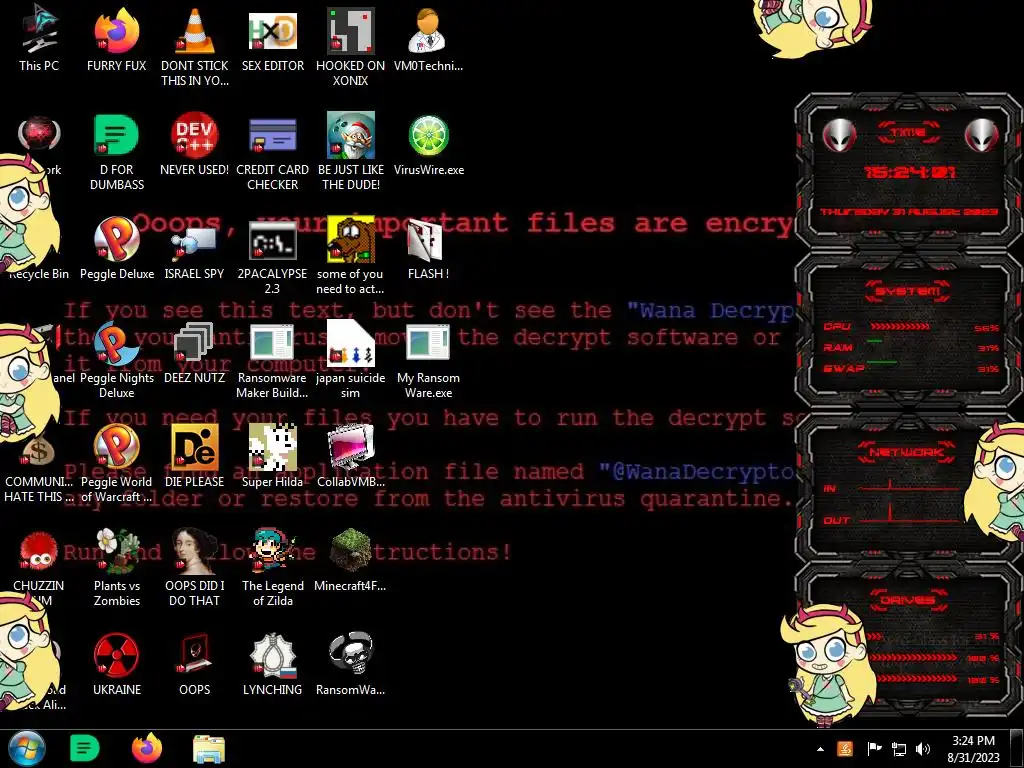
Task: Open the network status tray icon
Action: click(899, 749)
